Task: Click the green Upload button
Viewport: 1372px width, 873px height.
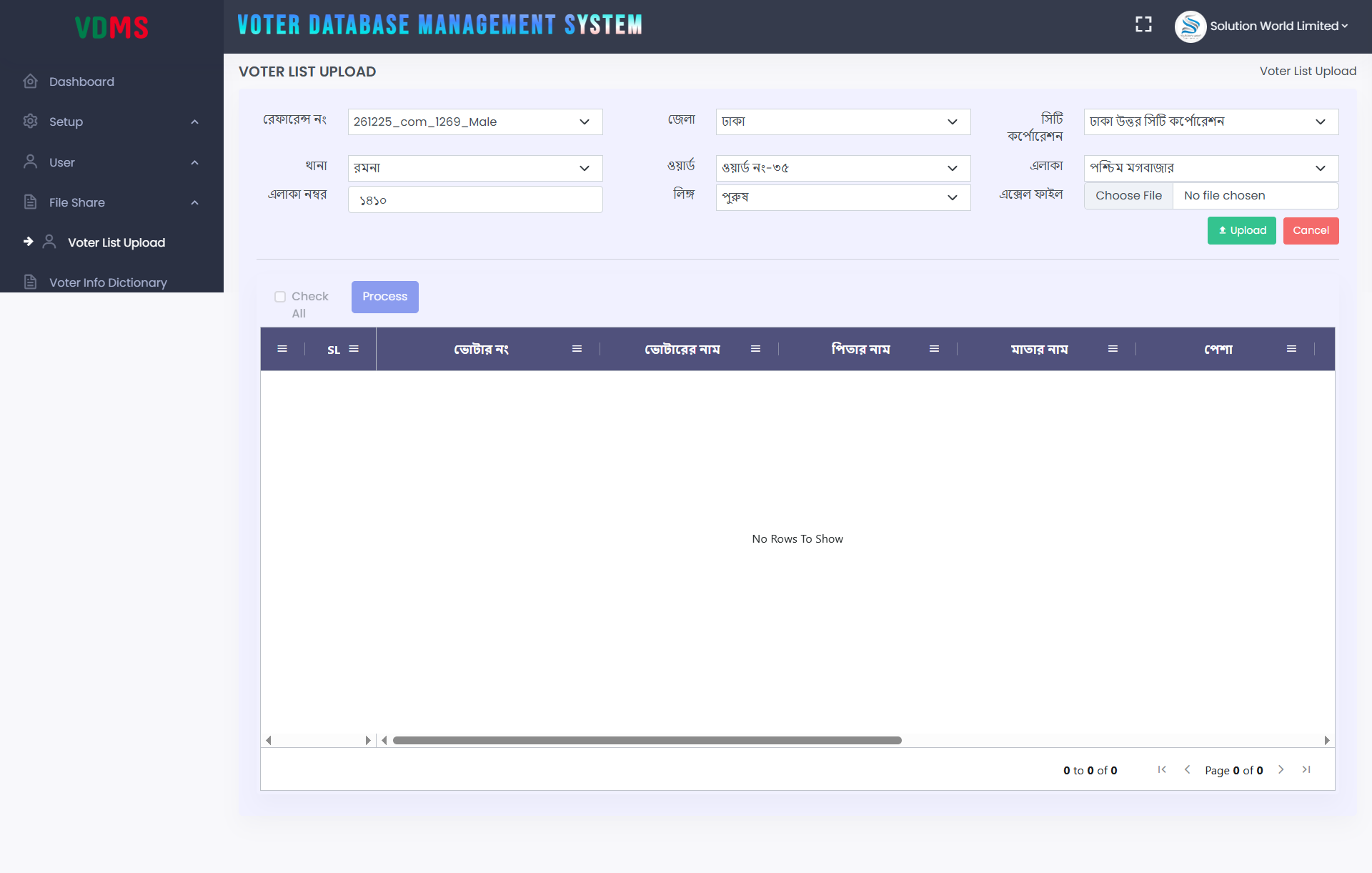Action: [1241, 230]
